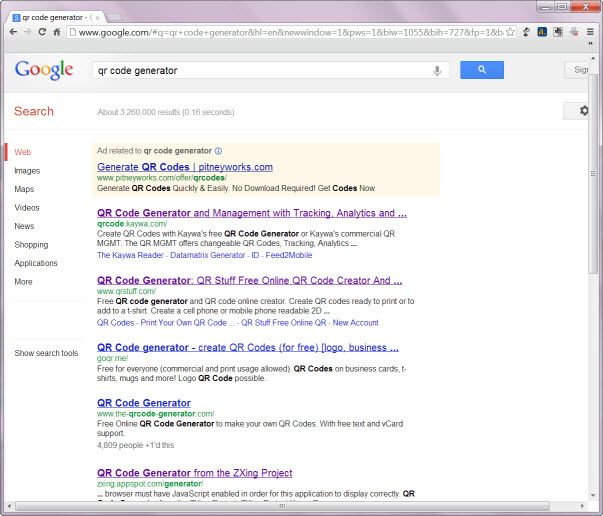Expand Show search tools
The image size is (603, 516).
pos(46,353)
